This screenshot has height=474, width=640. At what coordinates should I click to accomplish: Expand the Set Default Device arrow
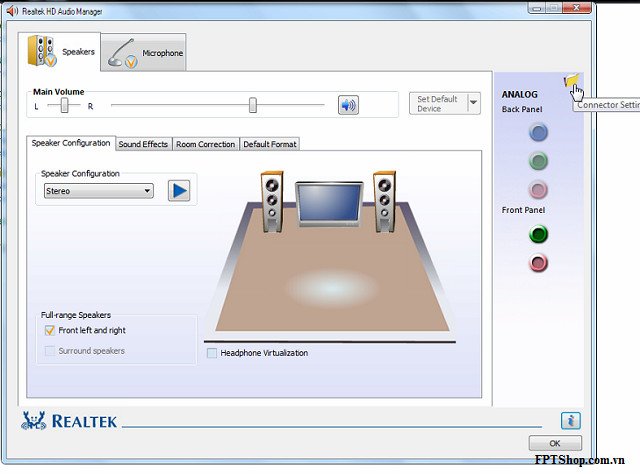click(x=473, y=103)
